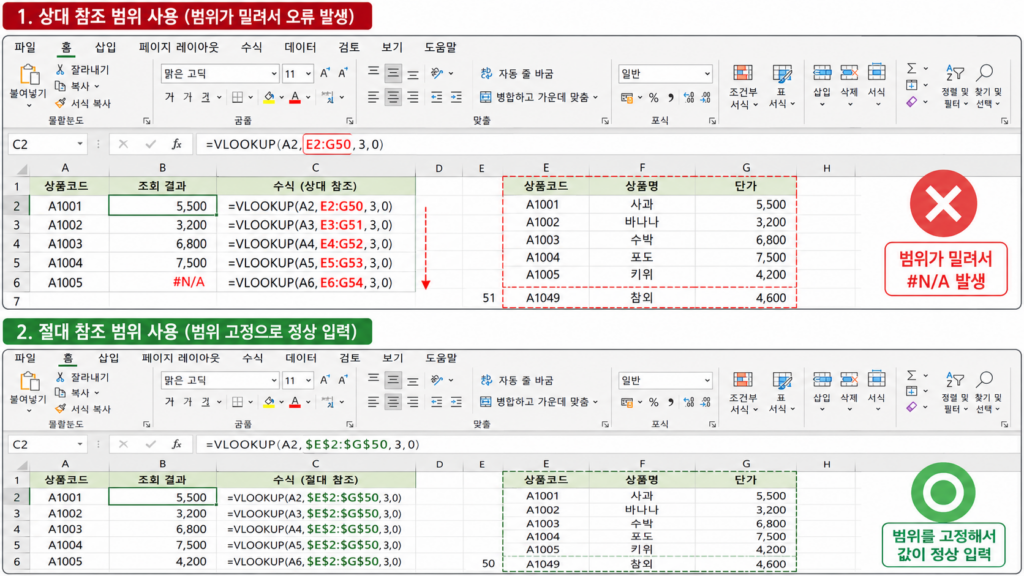The height and width of the screenshot is (576, 1024).
Task: Click 정렬 및 필터 in example 1 ribbon
Action: [955, 86]
